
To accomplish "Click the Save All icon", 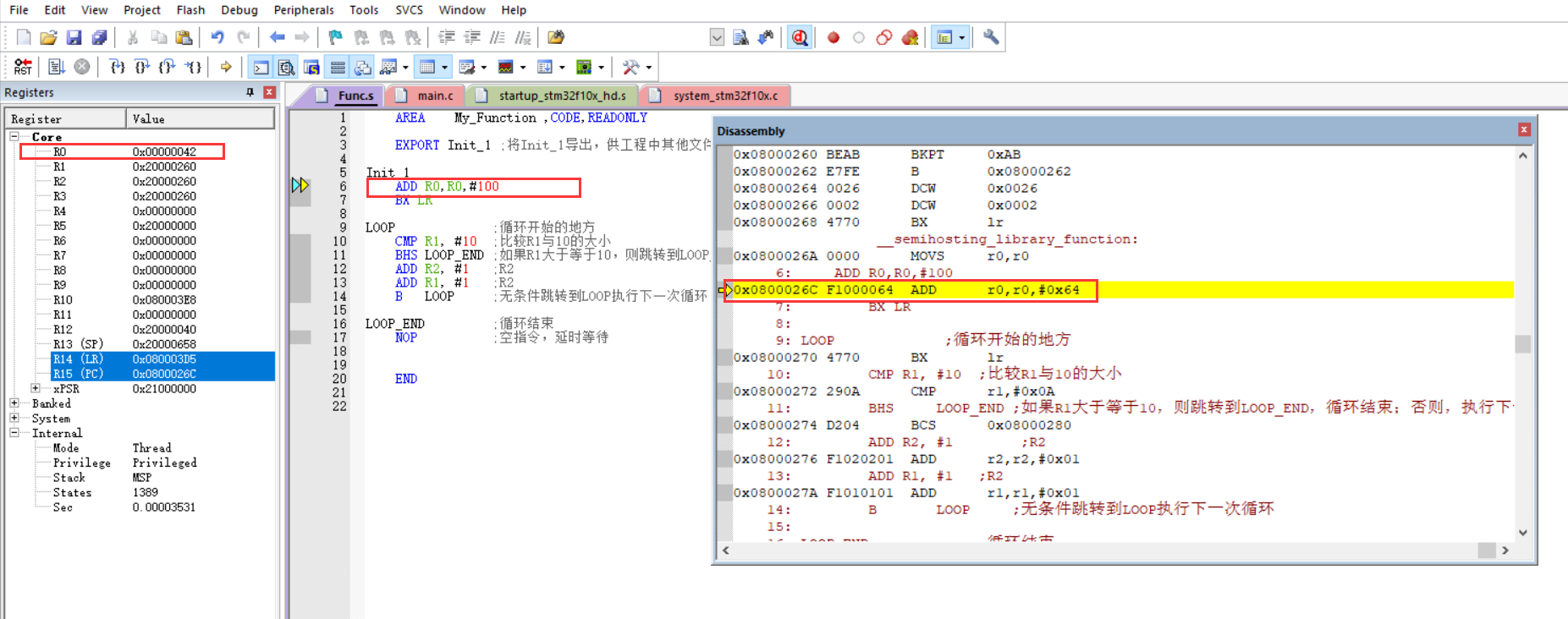I will [100, 37].
